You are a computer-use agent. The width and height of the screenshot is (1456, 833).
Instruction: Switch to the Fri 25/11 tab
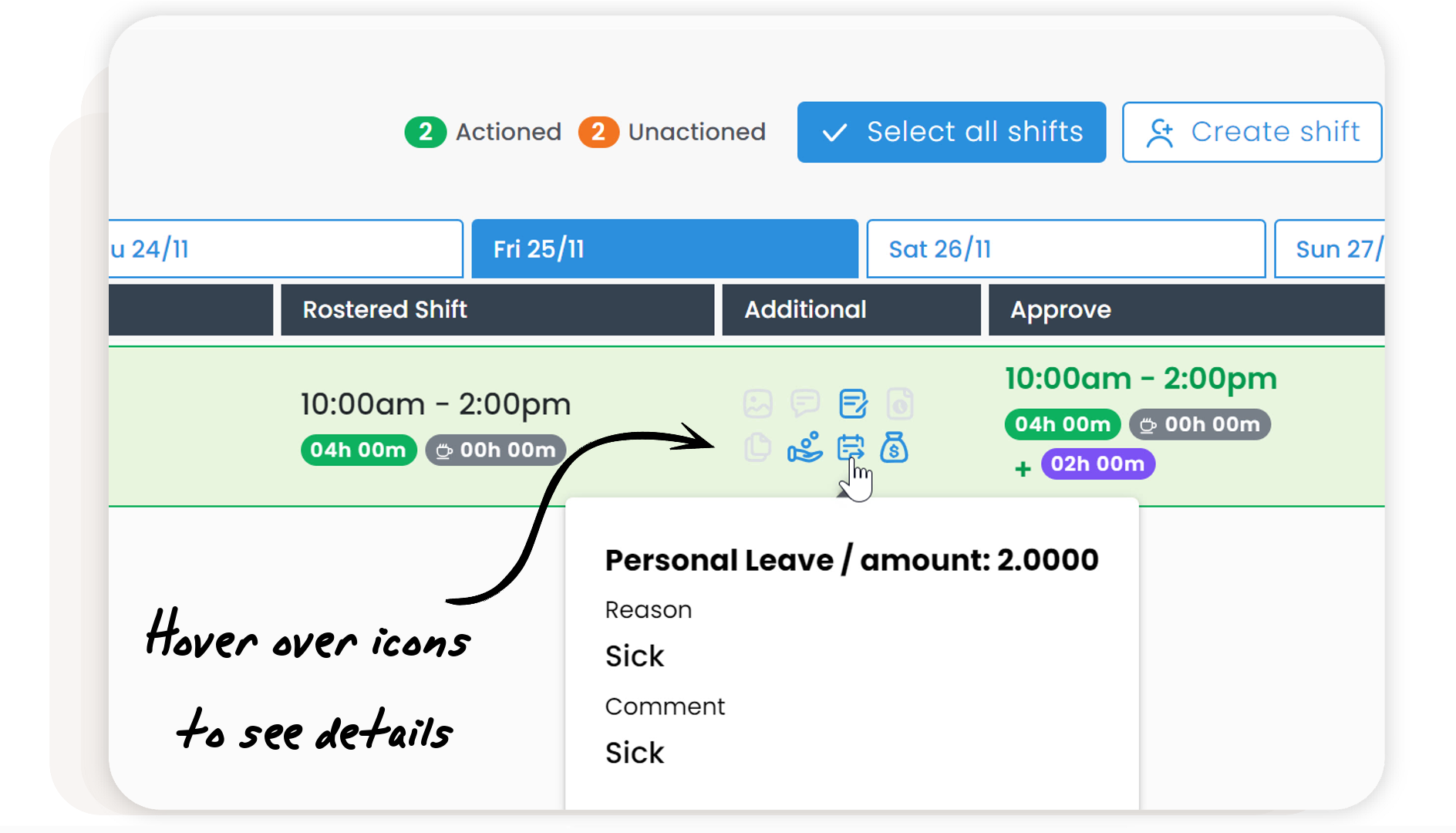[x=664, y=249]
